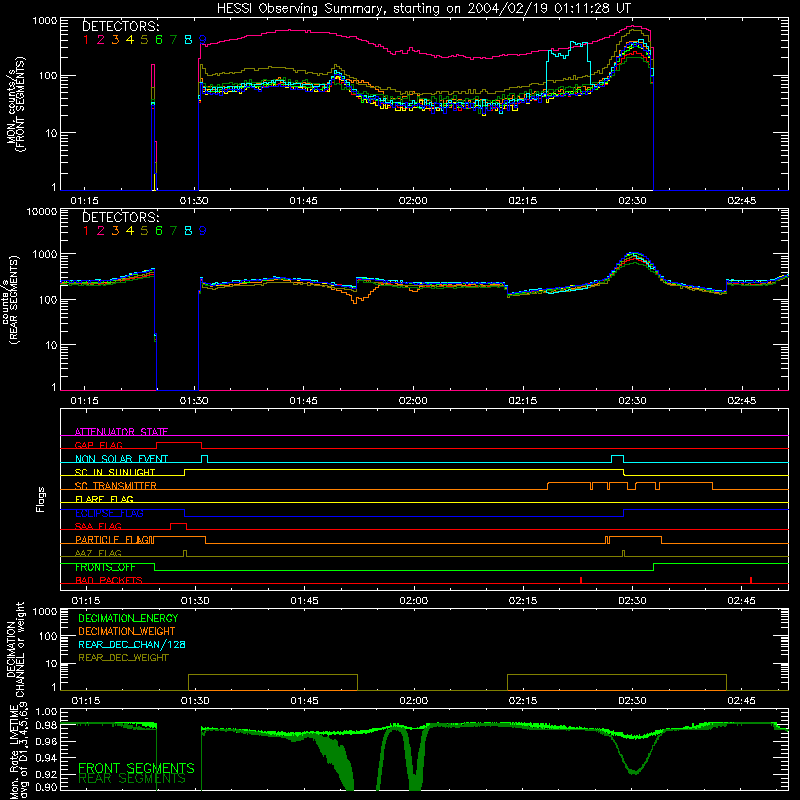Click 'MON. counts/s (FRONT SEGMENTS)' axis title
Viewport: 800px width, 800px height.
16,105
